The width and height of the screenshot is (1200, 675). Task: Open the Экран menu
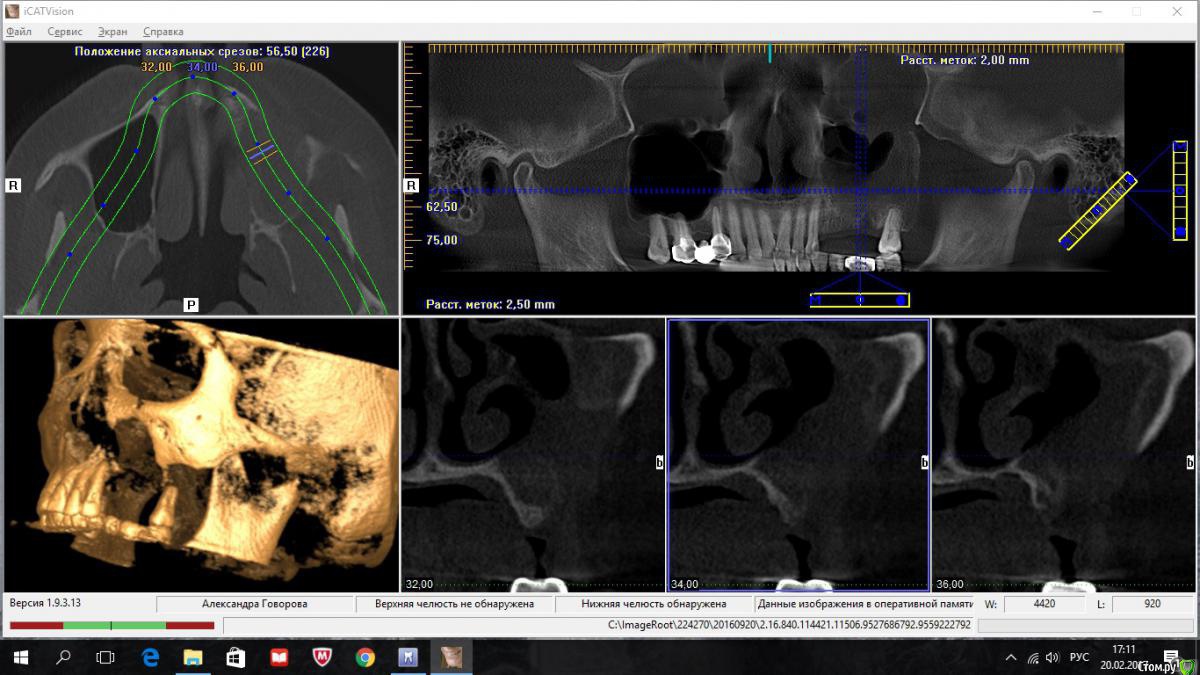112,32
